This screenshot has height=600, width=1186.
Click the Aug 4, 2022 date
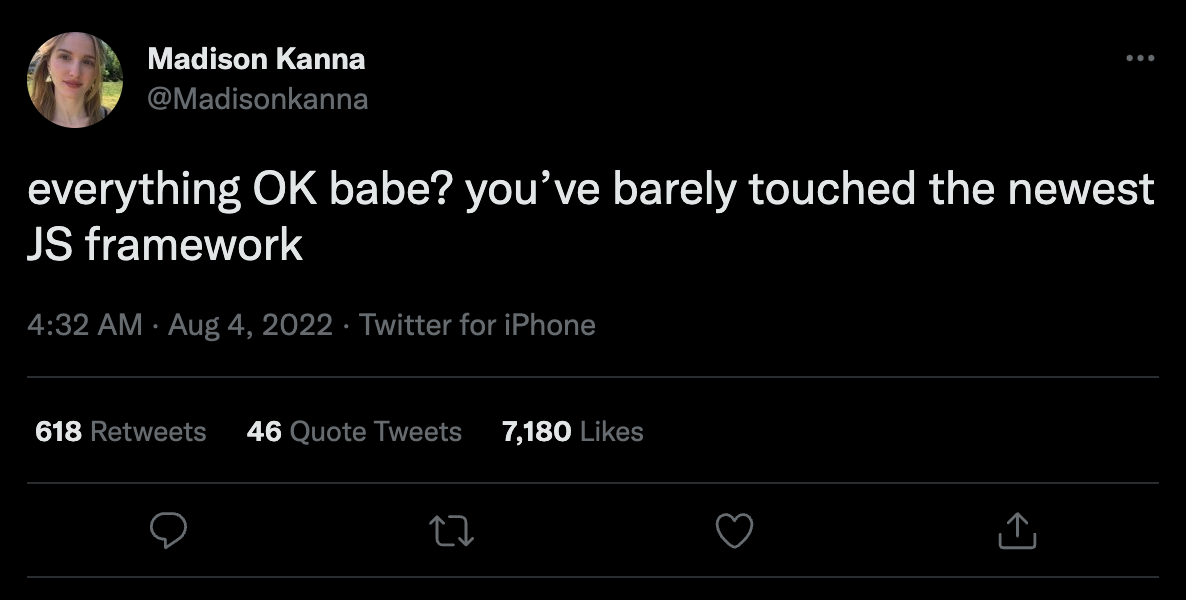click(249, 325)
